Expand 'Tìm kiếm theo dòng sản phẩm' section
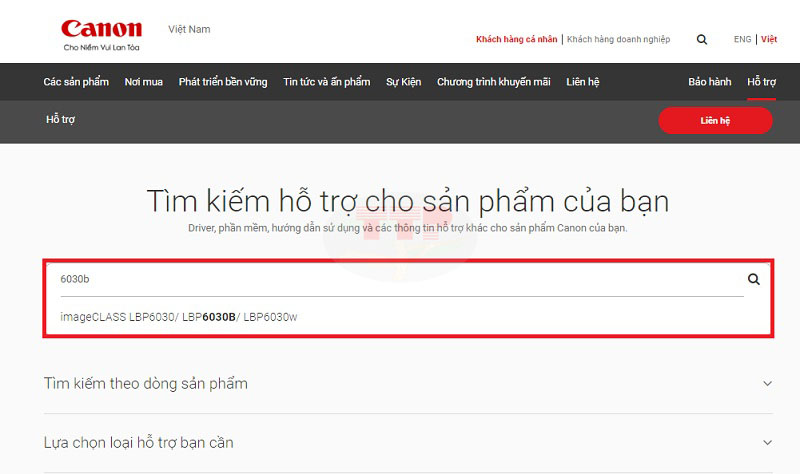The image size is (800, 474). click(767, 384)
